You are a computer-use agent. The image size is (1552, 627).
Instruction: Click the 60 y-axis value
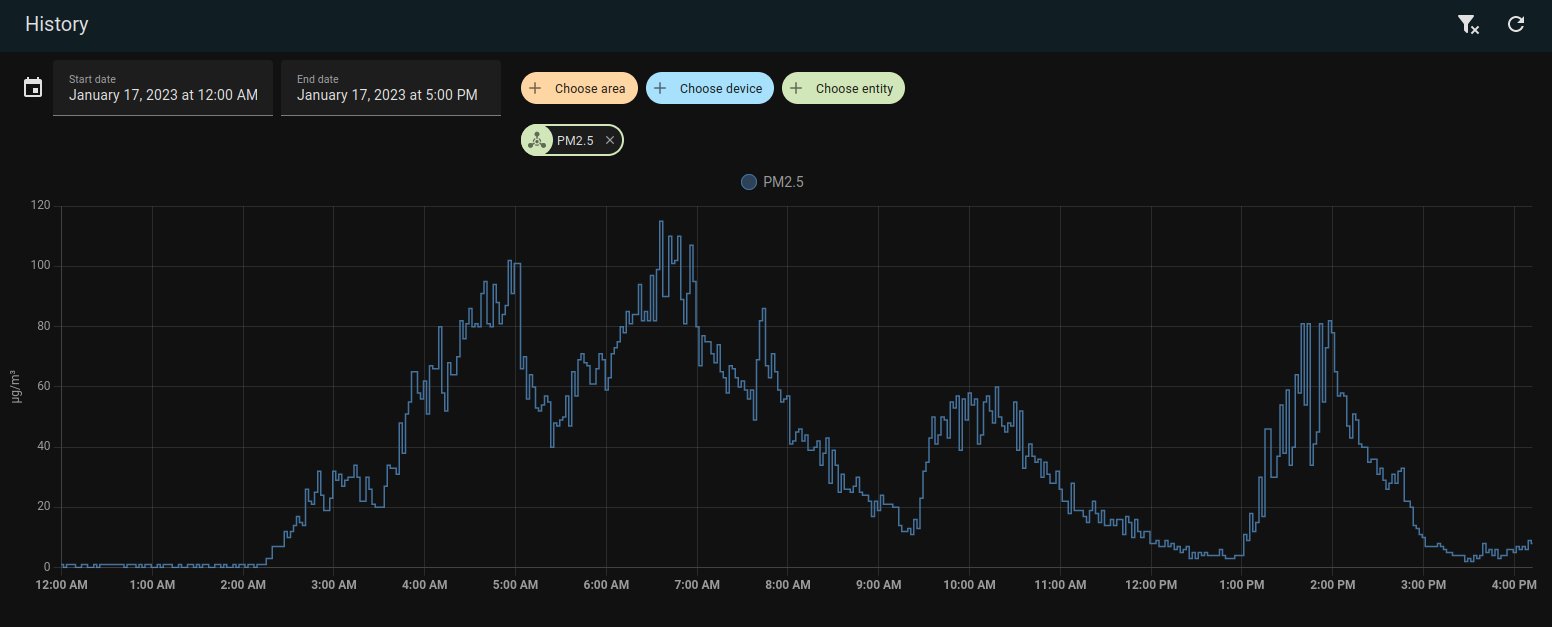tap(44, 386)
